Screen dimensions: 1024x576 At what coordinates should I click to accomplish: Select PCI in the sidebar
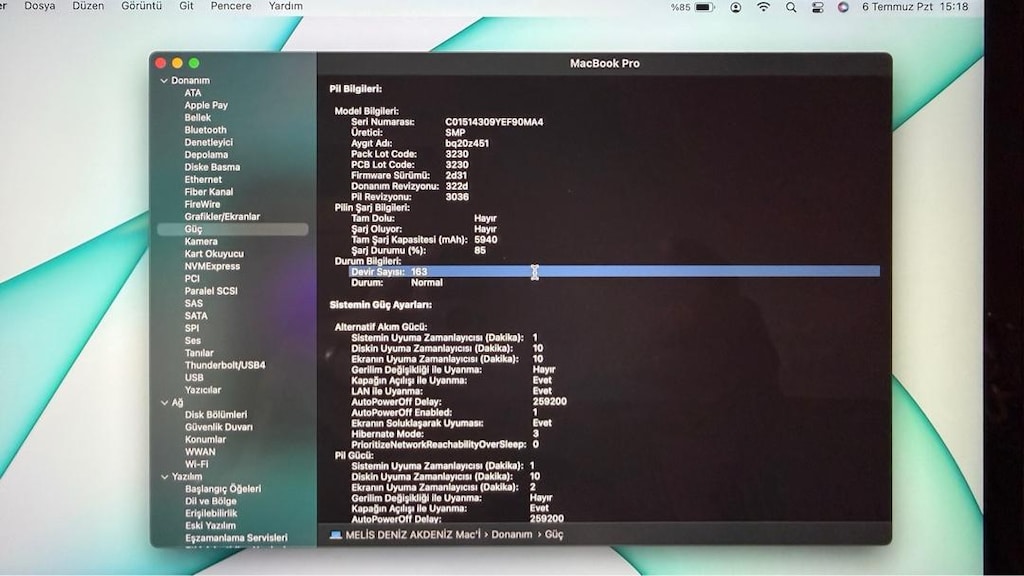tap(191, 279)
